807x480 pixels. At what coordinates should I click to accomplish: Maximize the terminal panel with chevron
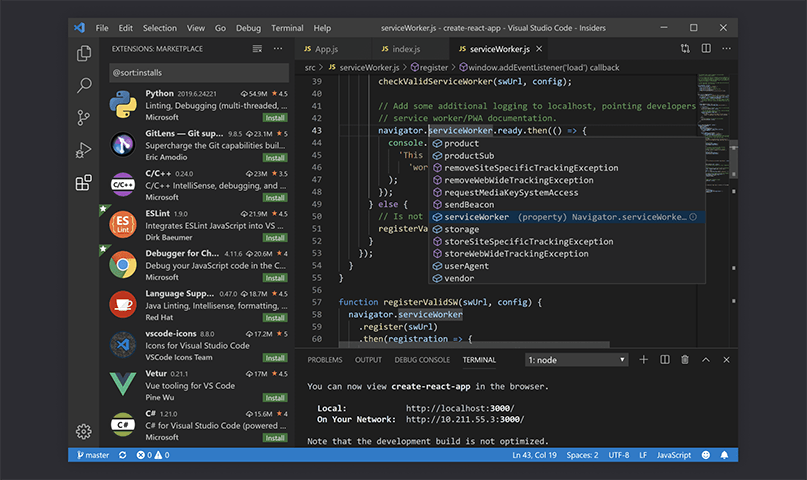[x=706, y=359]
